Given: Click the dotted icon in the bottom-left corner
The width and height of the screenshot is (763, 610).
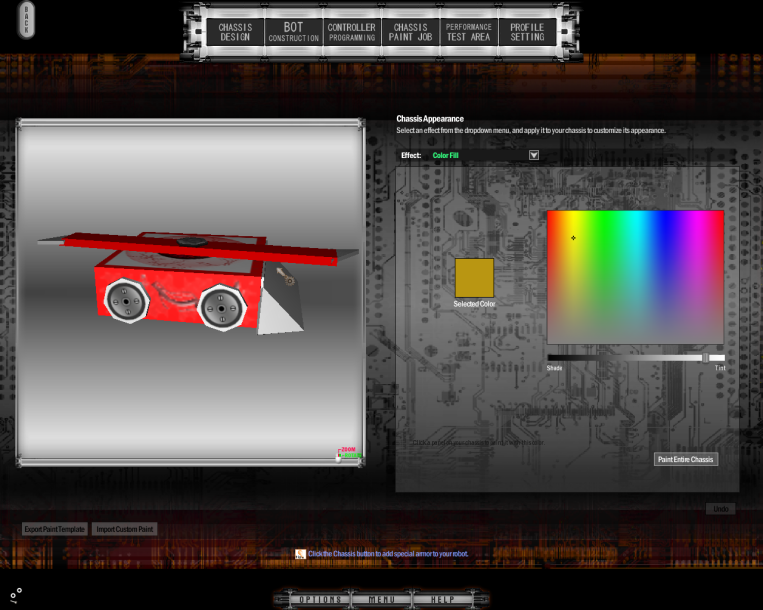Looking at the screenshot, I should [x=16, y=595].
